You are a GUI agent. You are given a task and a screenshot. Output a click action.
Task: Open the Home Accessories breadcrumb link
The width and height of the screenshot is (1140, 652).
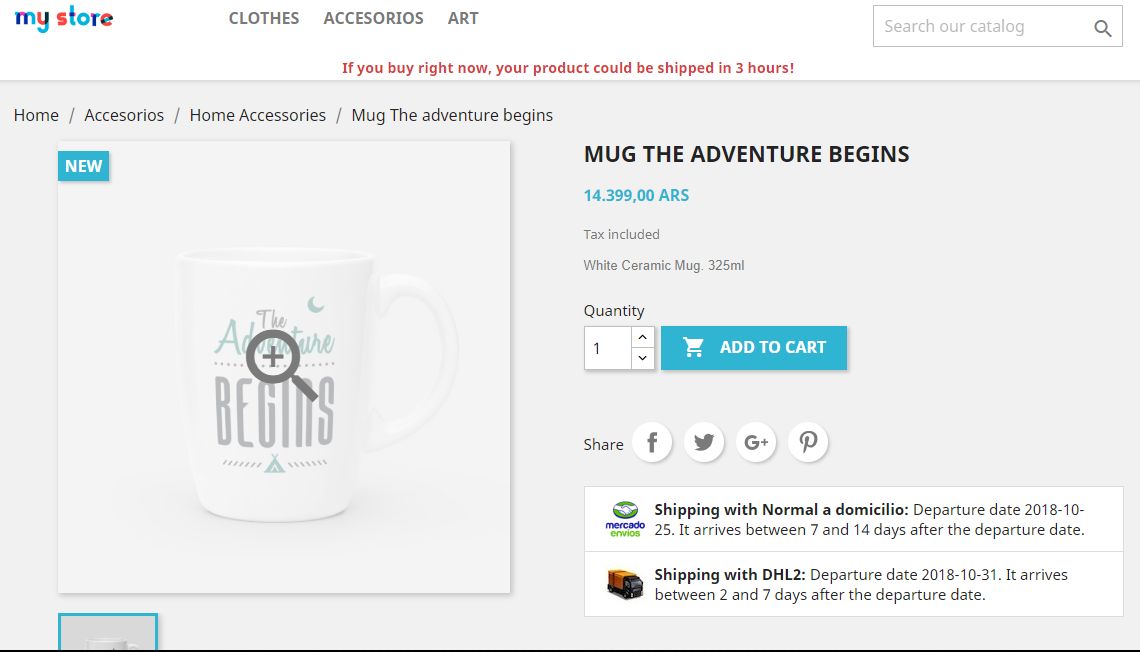point(257,115)
